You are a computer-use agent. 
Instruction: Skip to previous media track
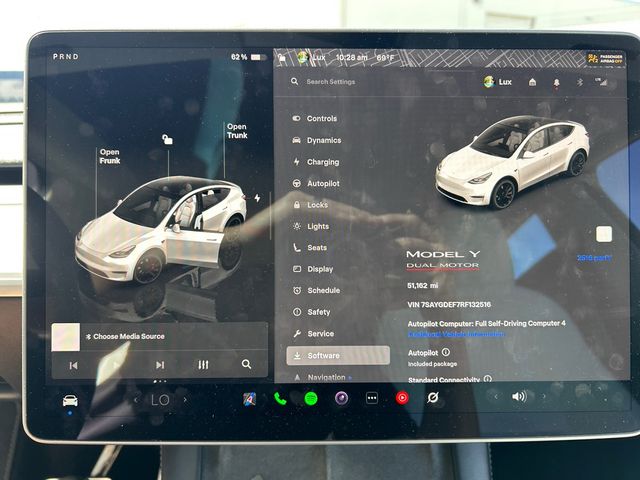tap(73, 365)
